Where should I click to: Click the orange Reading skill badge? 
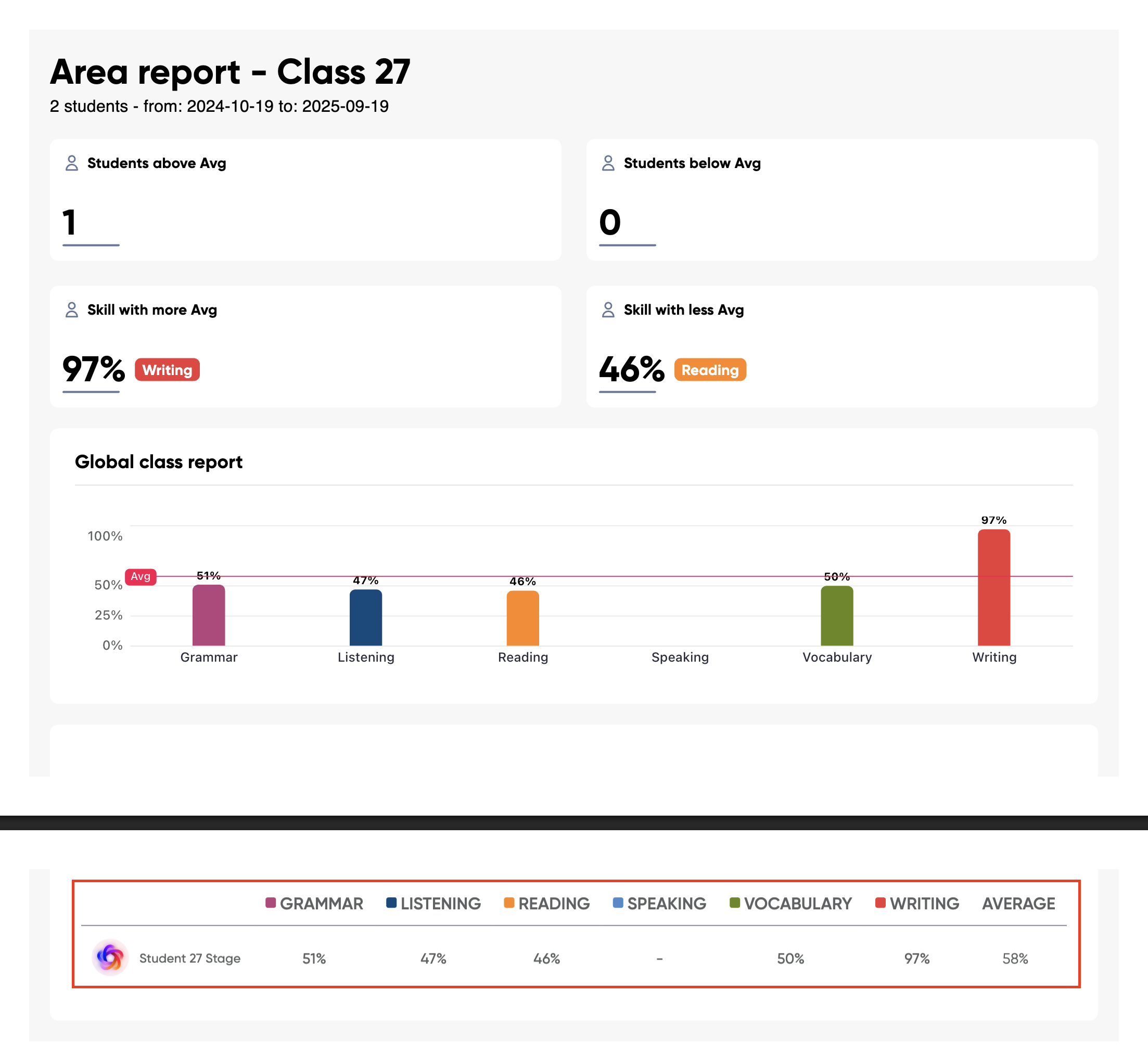point(710,370)
